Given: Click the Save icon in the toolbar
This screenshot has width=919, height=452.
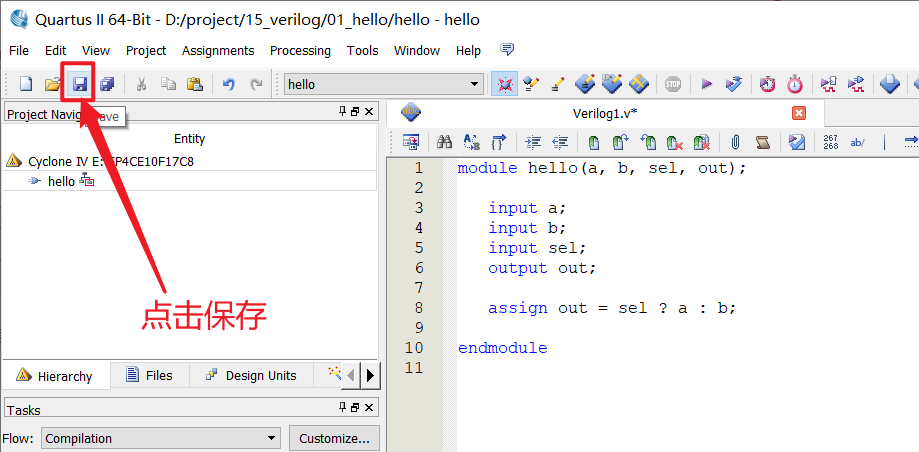Looking at the screenshot, I should 80,84.
